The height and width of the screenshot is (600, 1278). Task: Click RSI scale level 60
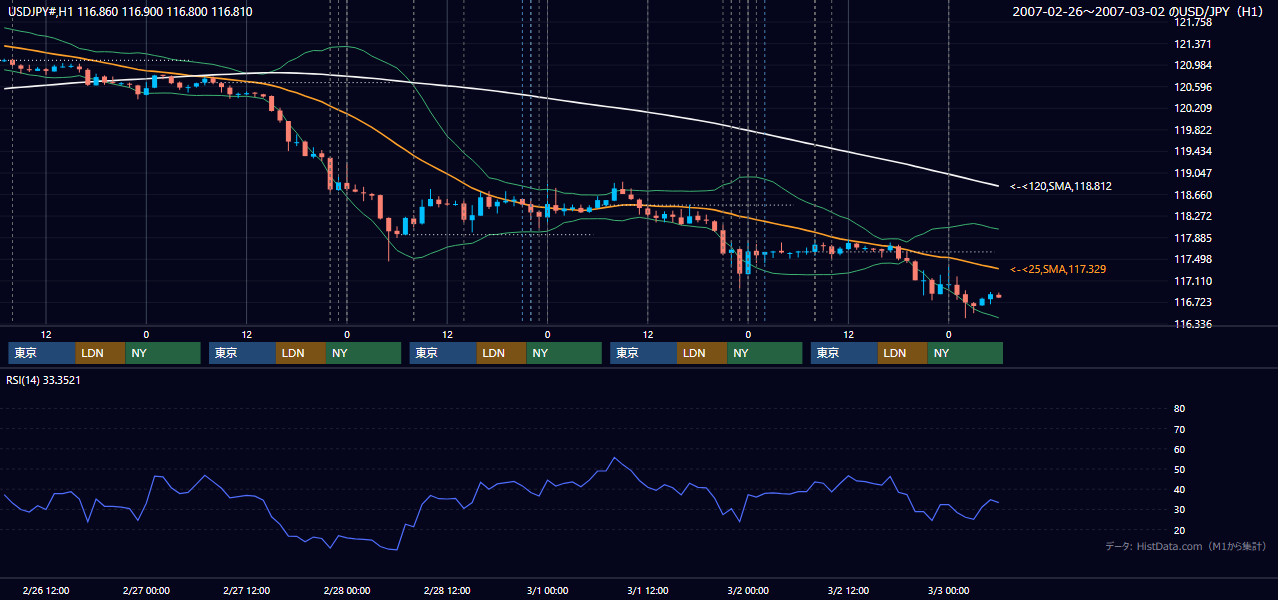(x=1179, y=449)
